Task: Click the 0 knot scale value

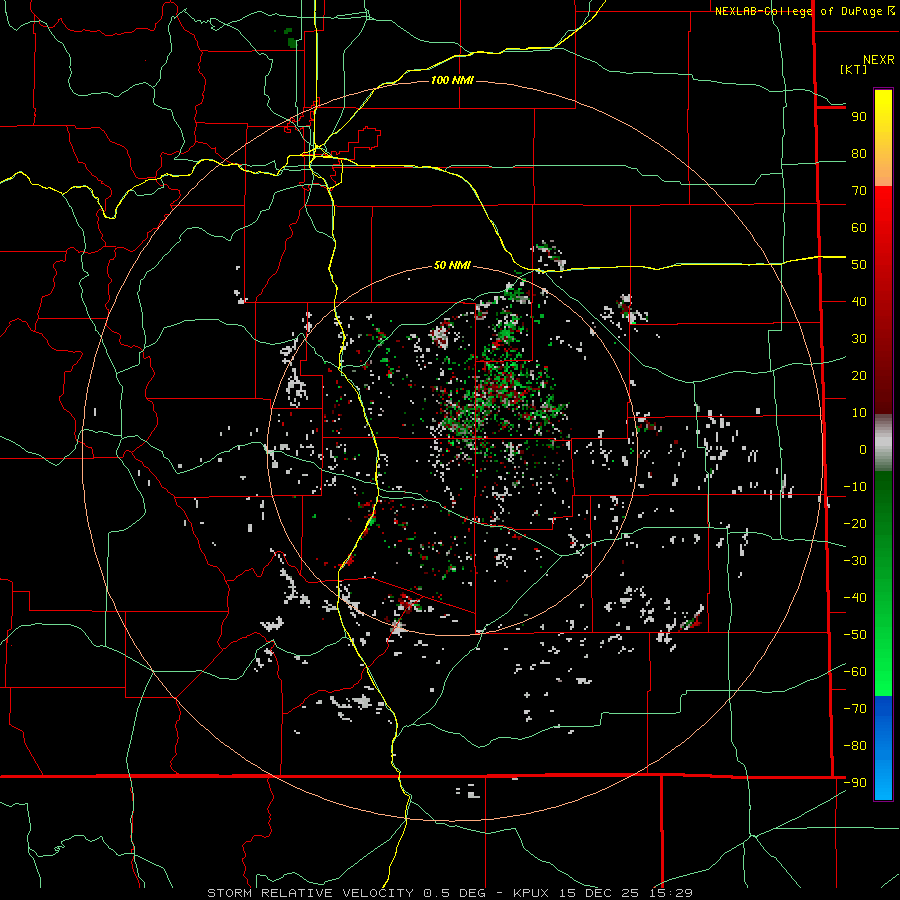Action: pyautogui.click(x=863, y=449)
